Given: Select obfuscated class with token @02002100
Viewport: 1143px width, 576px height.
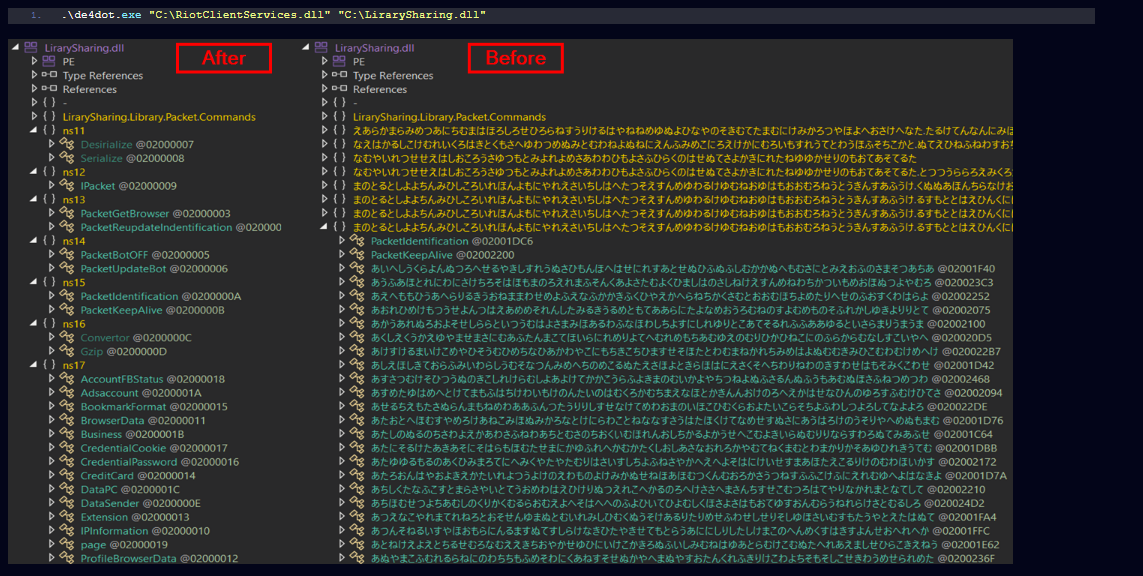Looking at the screenshot, I should (678, 324).
